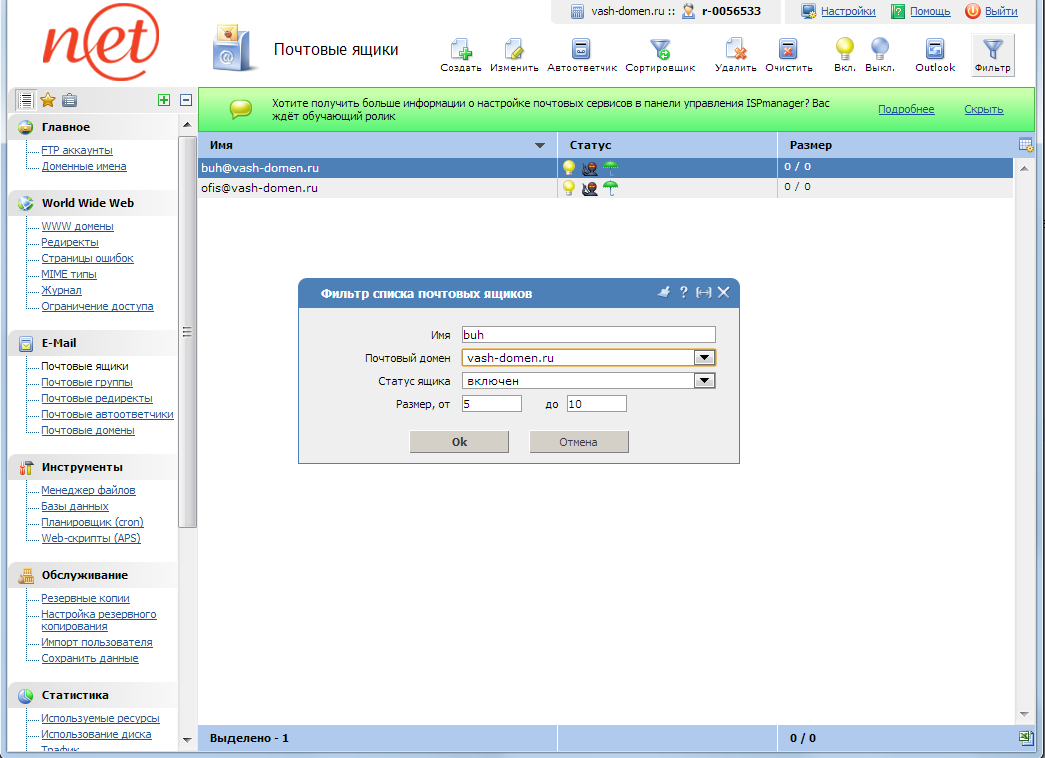This screenshot has width=1045, height=758.
Task: Select Менеджер файлов in the sidebar
Action: pyautogui.click(x=88, y=491)
